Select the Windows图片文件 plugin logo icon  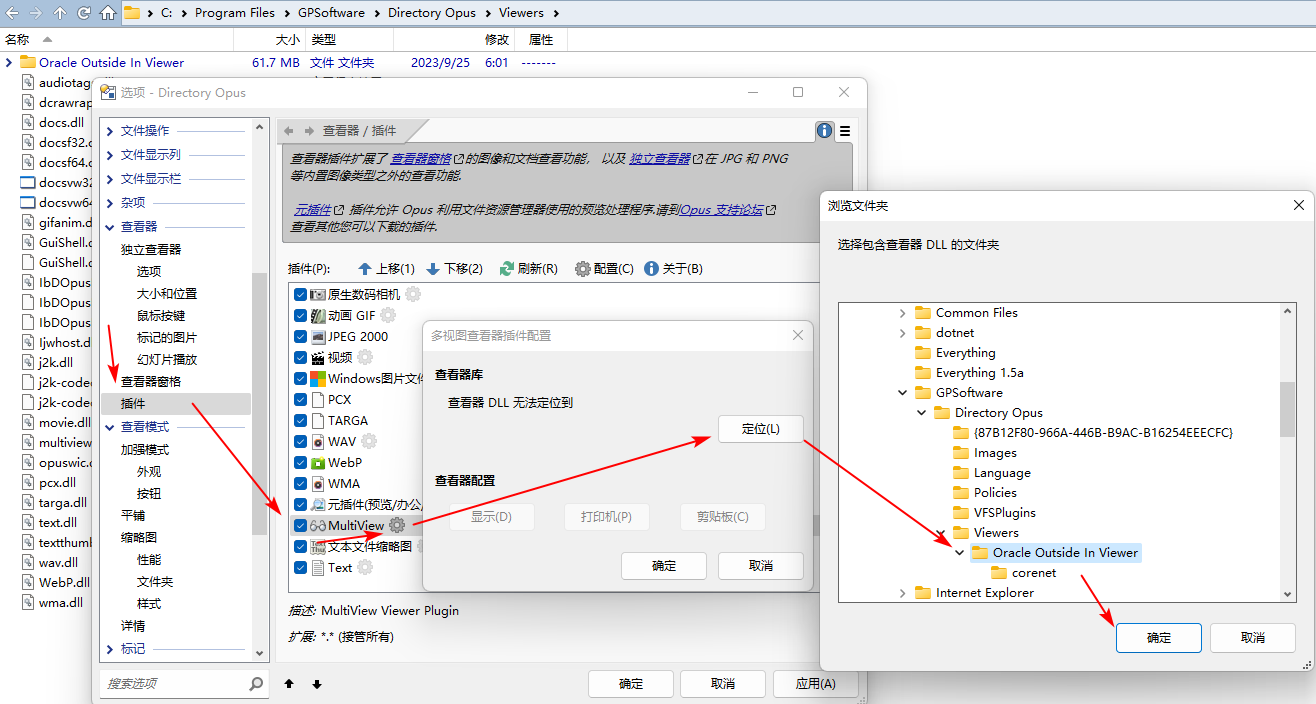(x=318, y=379)
